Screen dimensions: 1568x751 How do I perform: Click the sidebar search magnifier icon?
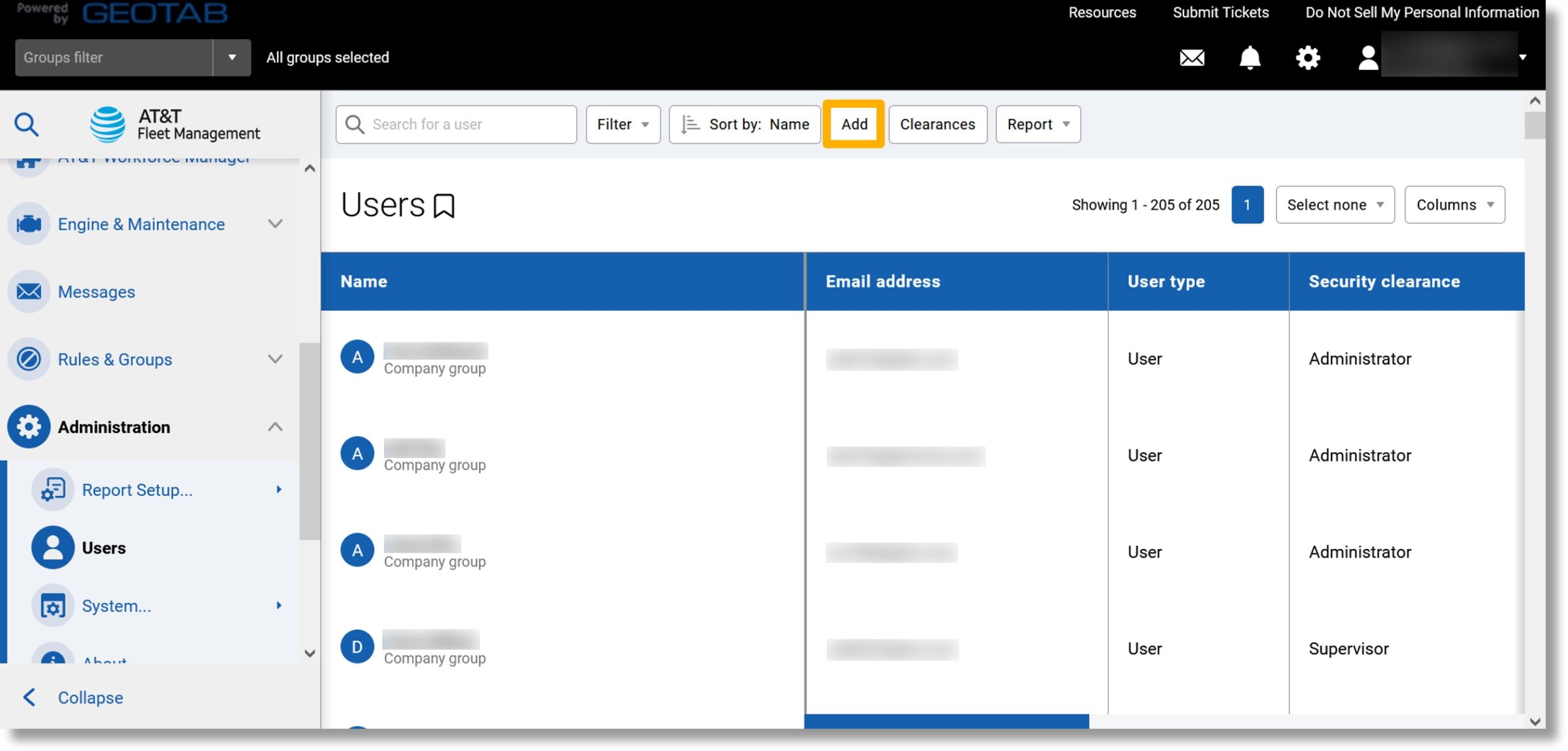pos(26,124)
